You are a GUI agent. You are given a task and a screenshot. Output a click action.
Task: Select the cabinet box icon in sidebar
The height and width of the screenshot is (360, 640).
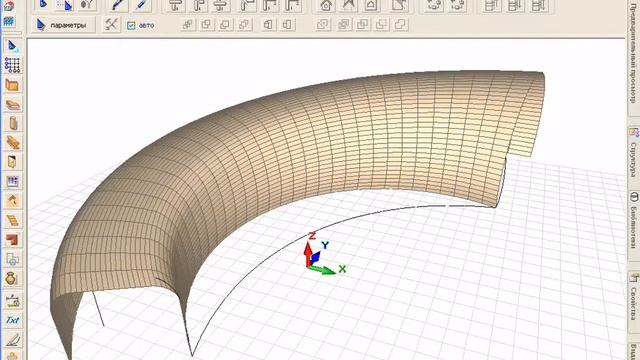tap(12, 85)
